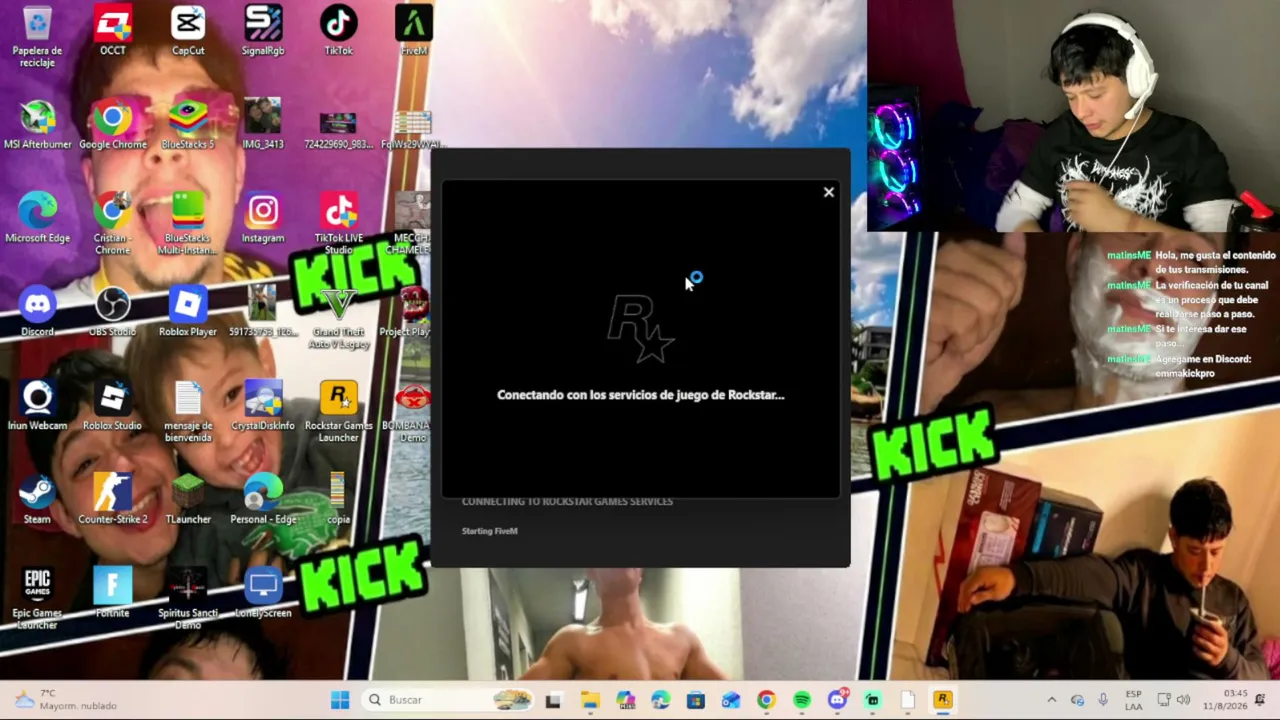Select the Personal - Edge profile shortcut
This screenshot has width=1280, height=720.
[263, 499]
